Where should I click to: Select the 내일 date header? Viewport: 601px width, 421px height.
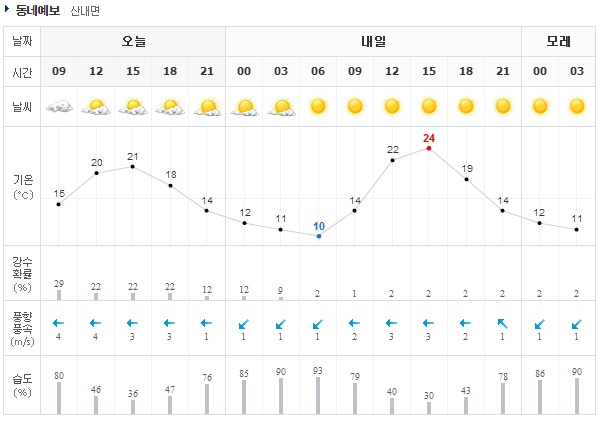373,42
